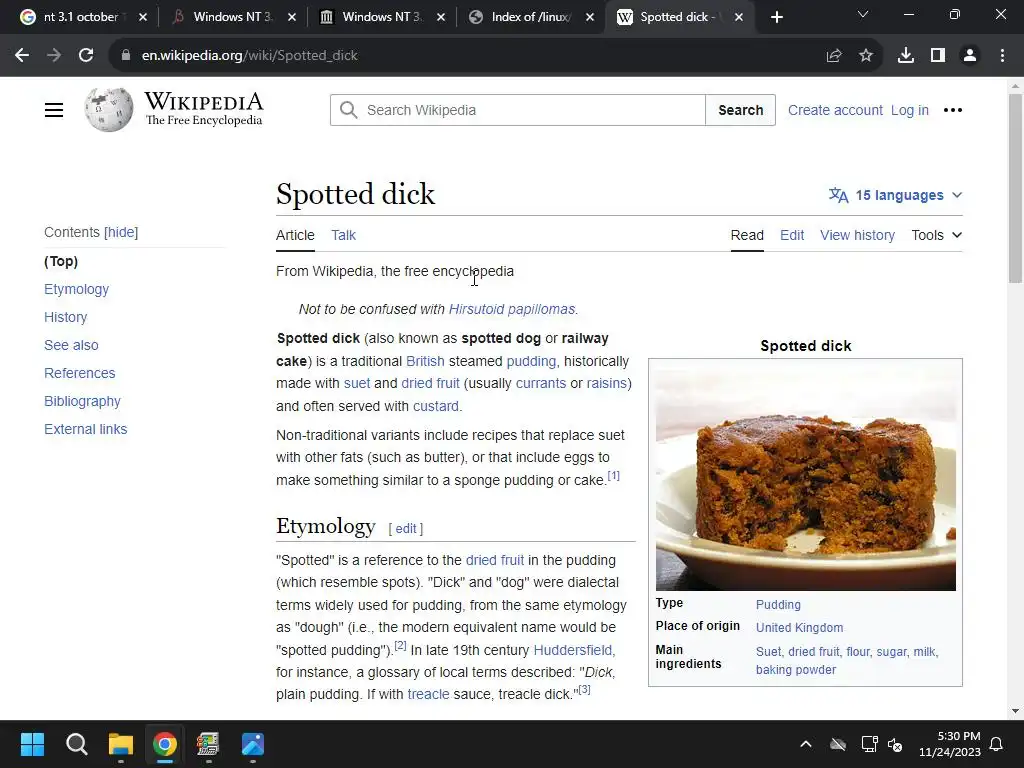
Task: Click in the Search Wikipedia field
Action: (x=518, y=110)
